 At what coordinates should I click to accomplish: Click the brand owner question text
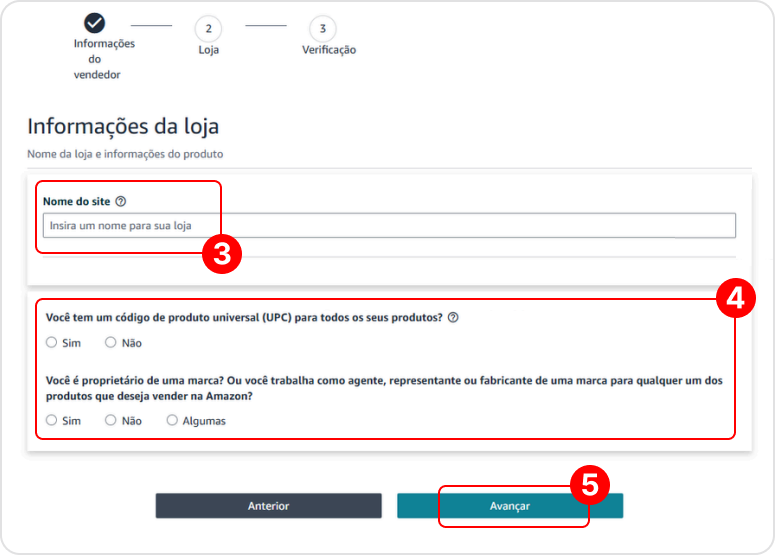(384, 388)
